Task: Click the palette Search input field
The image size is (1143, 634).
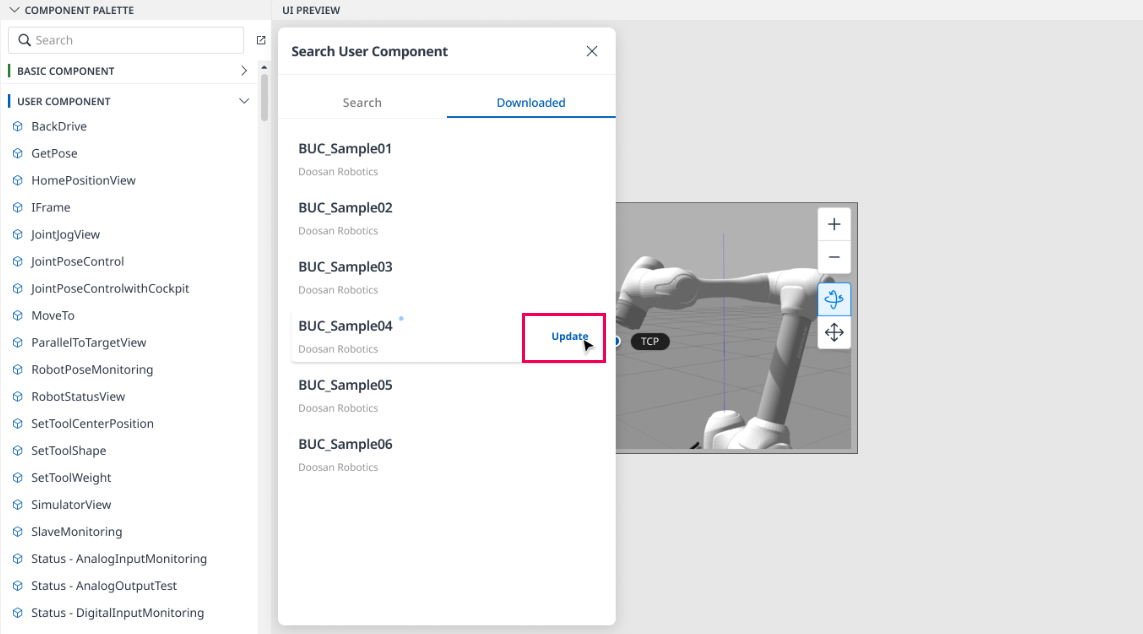Action: (126, 40)
